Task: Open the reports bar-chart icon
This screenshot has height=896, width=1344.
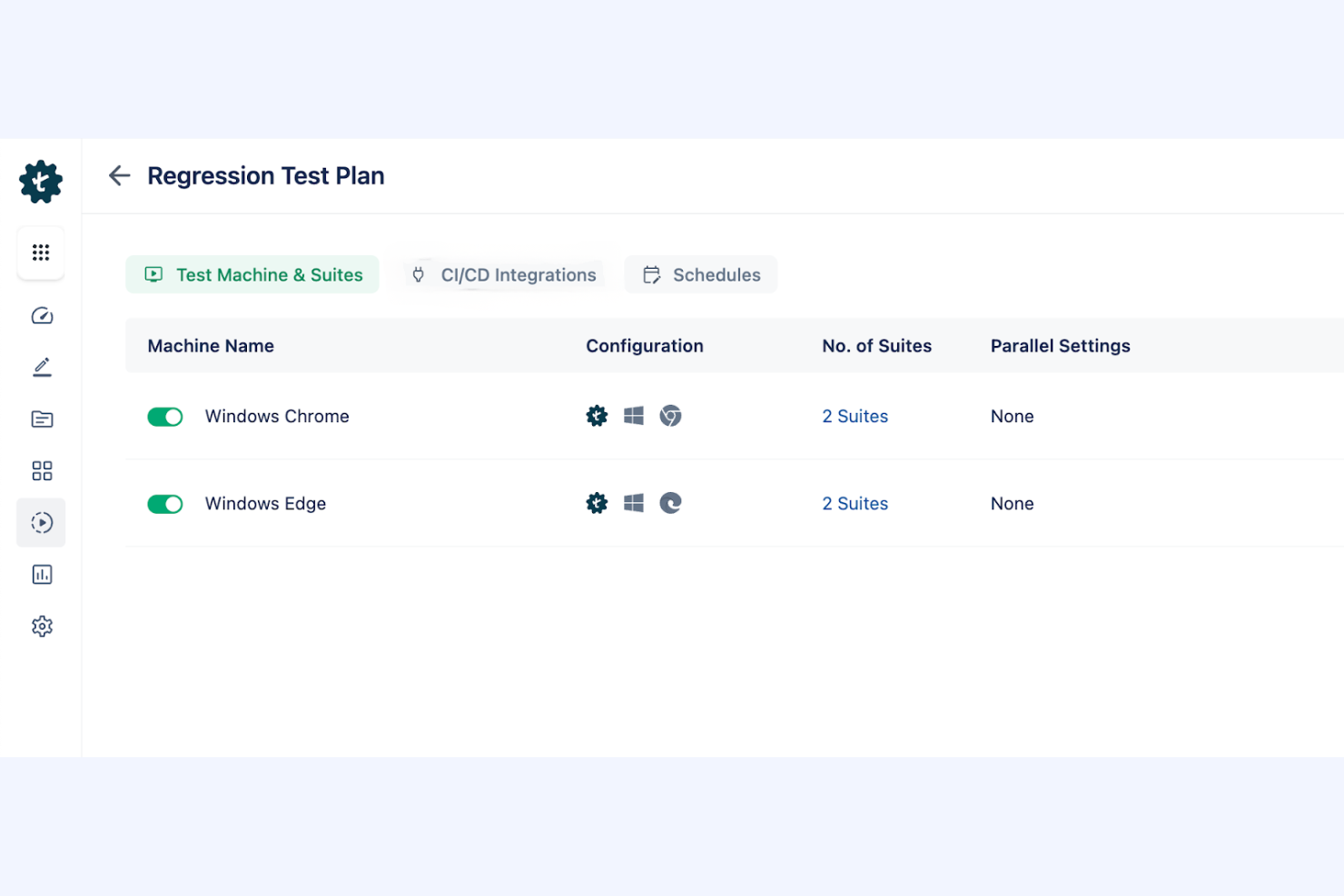Action: [41, 574]
